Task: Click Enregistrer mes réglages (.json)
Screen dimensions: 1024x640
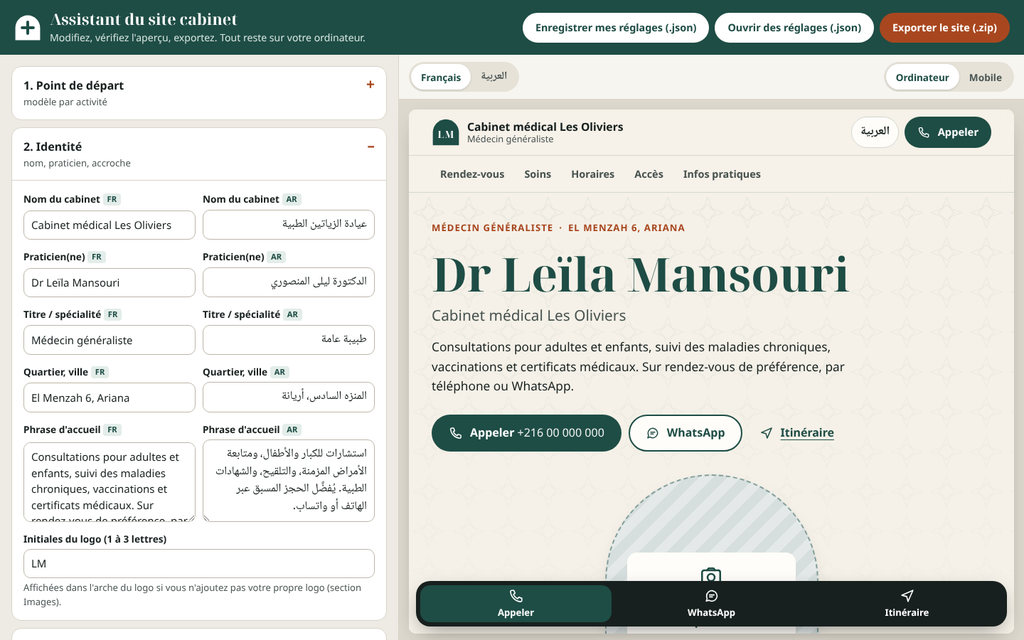Action: click(x=616, y=27)
